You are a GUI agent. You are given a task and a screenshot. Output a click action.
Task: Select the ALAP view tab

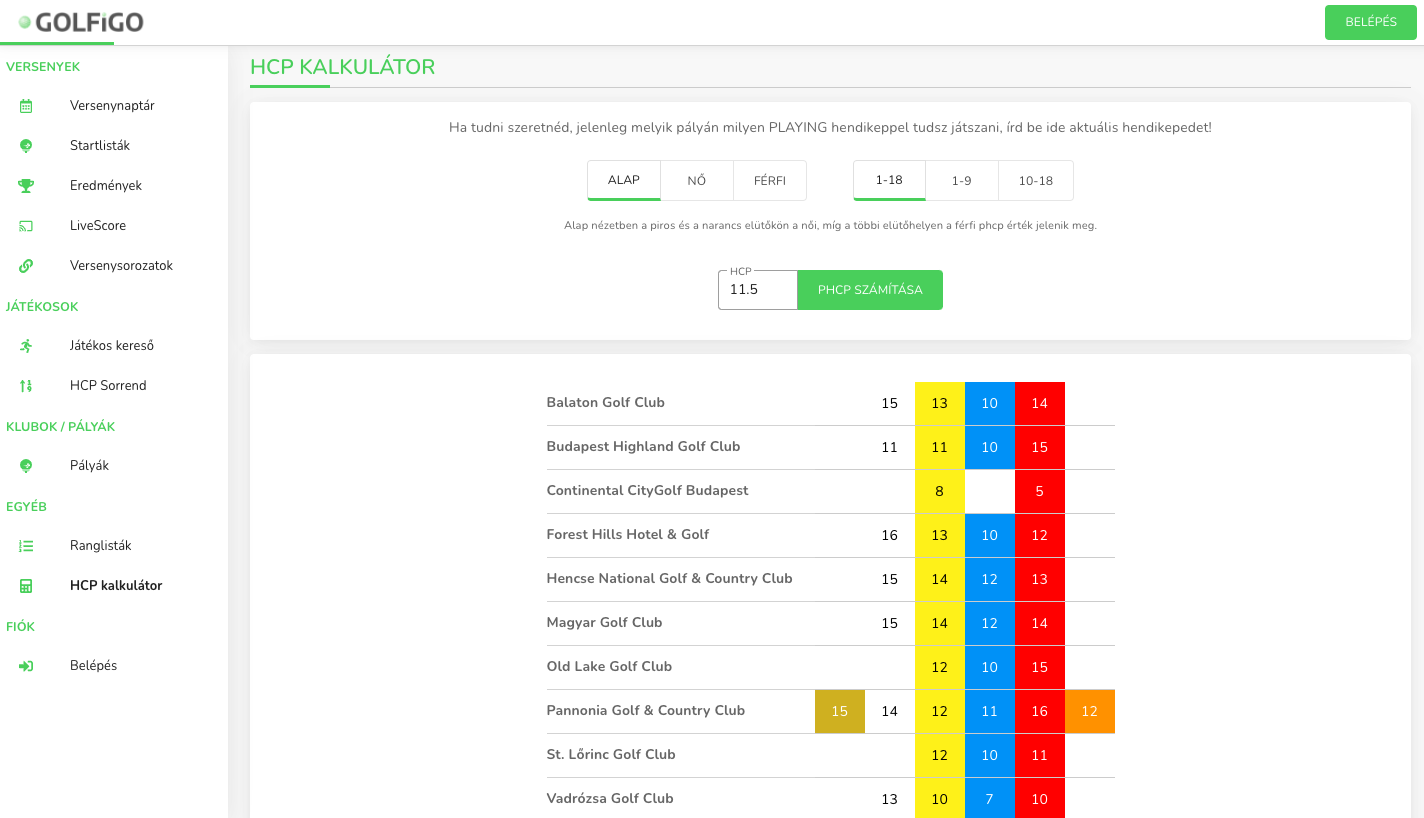[x=624, y=181]
